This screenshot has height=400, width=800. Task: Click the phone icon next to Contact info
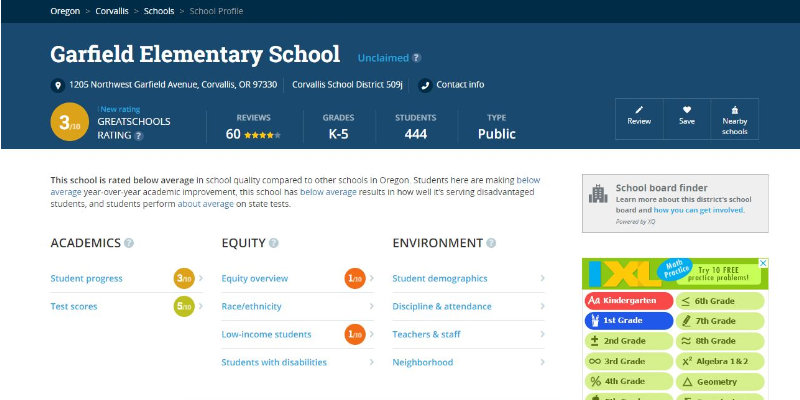tap(425, 85)
